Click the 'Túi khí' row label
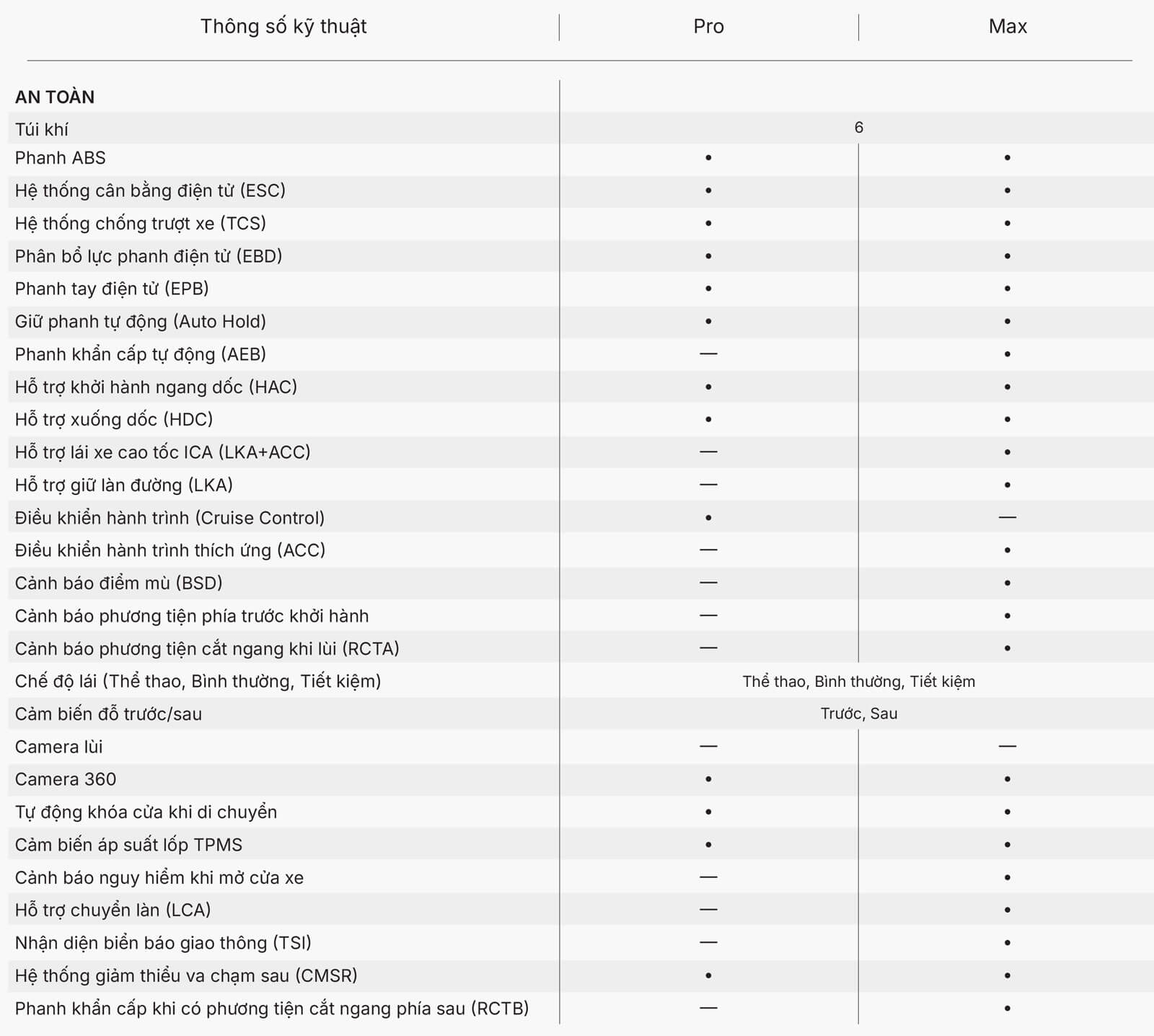Viewport: 1154px width, 1036px height. tap(42, 130)
